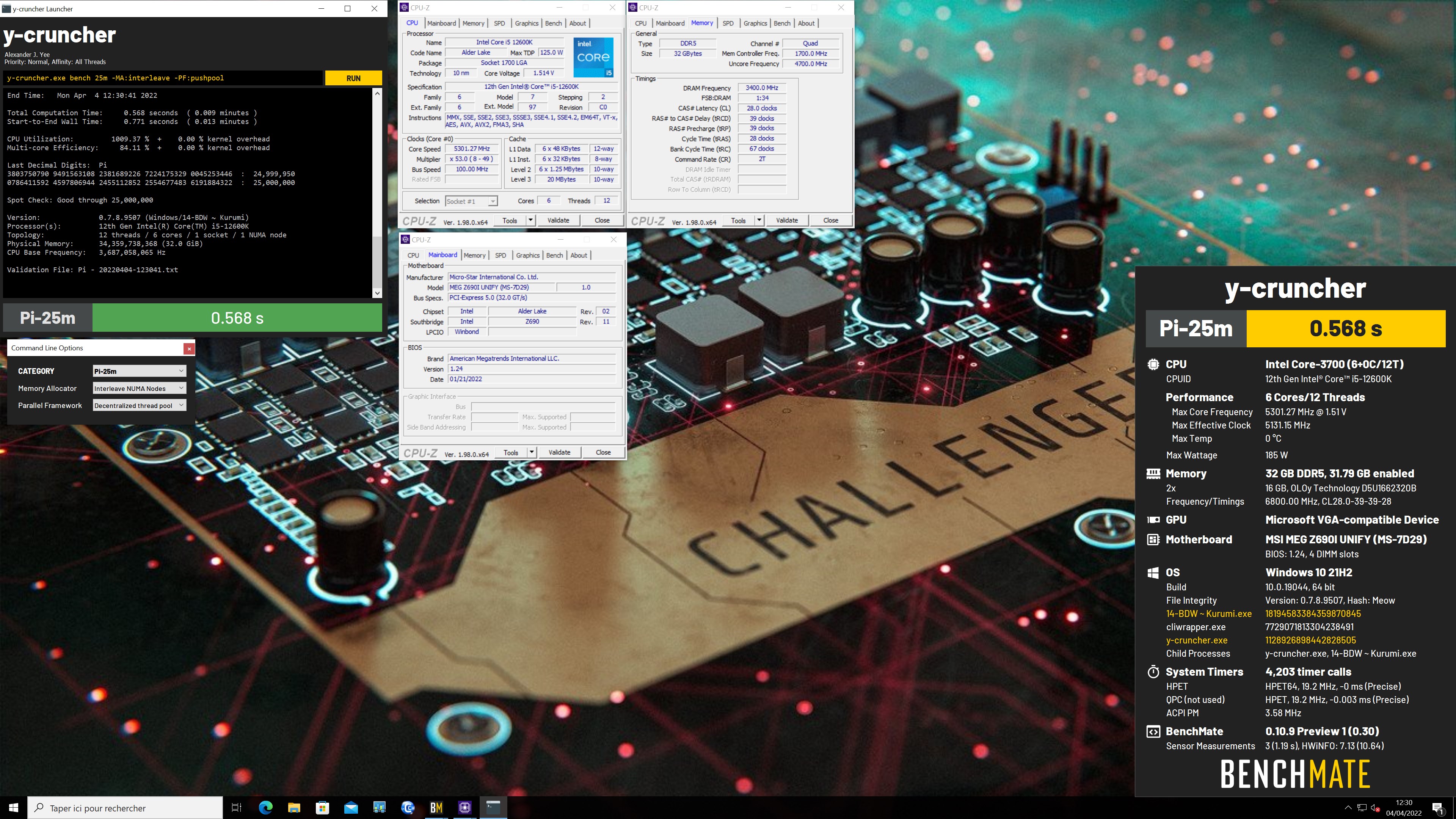Click the yellow 0.568 s BenchMate score
The width and height of the screenshot is (1456, 819).
(1346, 328)
